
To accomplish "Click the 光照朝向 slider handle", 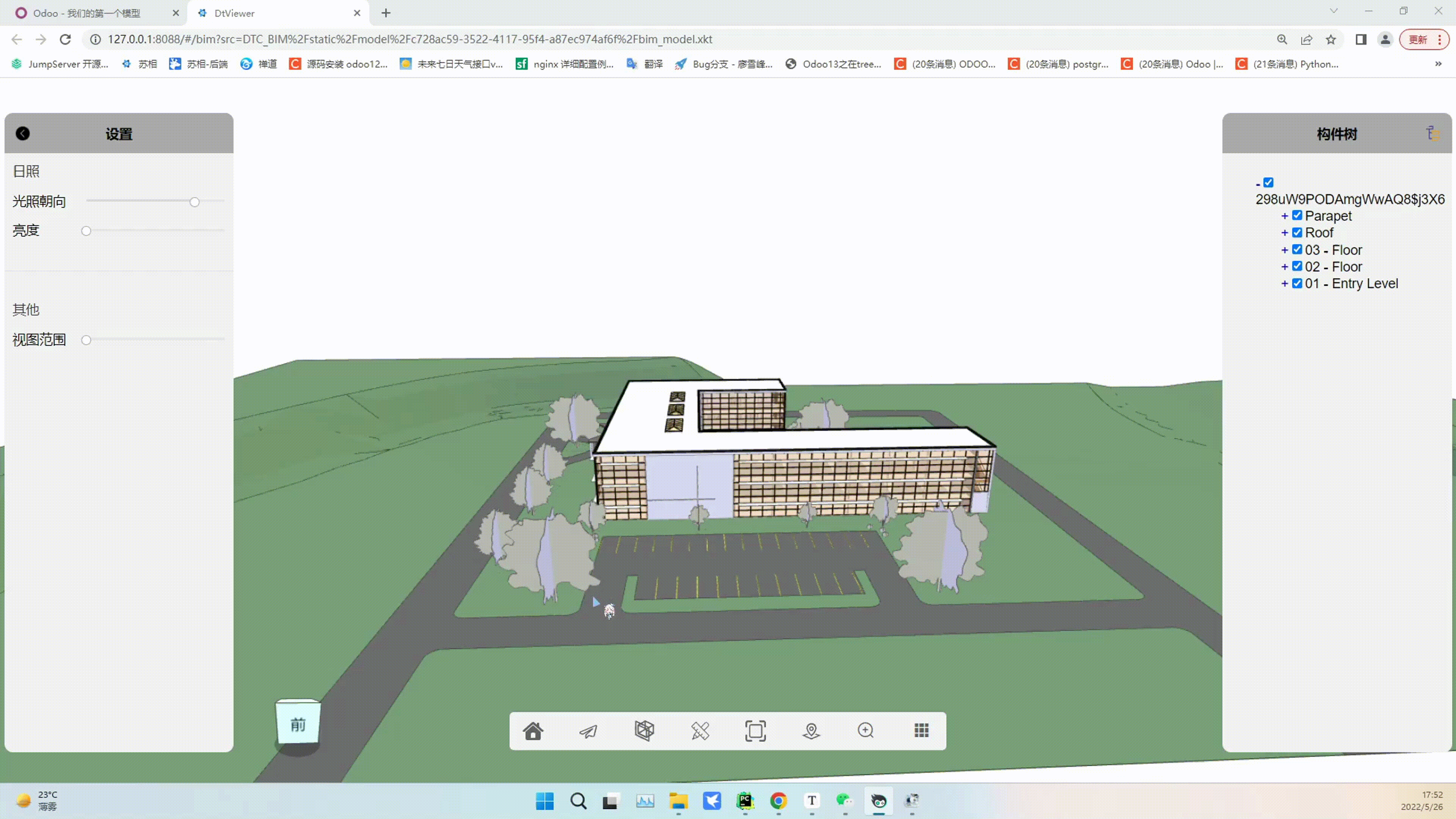I will [x=195, y=202].
